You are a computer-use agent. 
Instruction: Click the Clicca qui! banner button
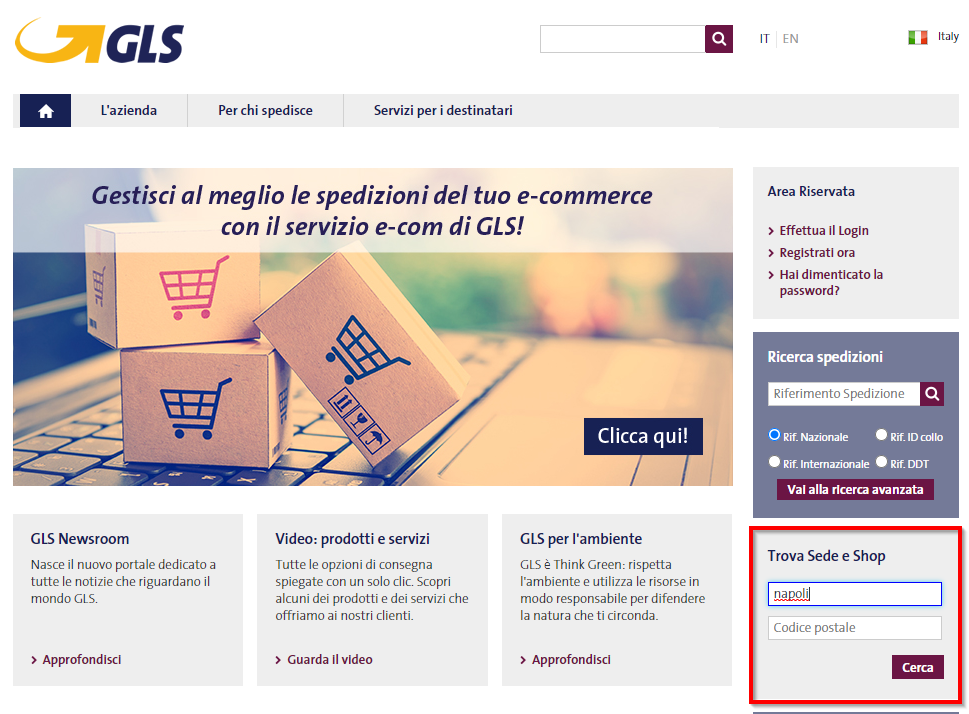tap(643, 436)
